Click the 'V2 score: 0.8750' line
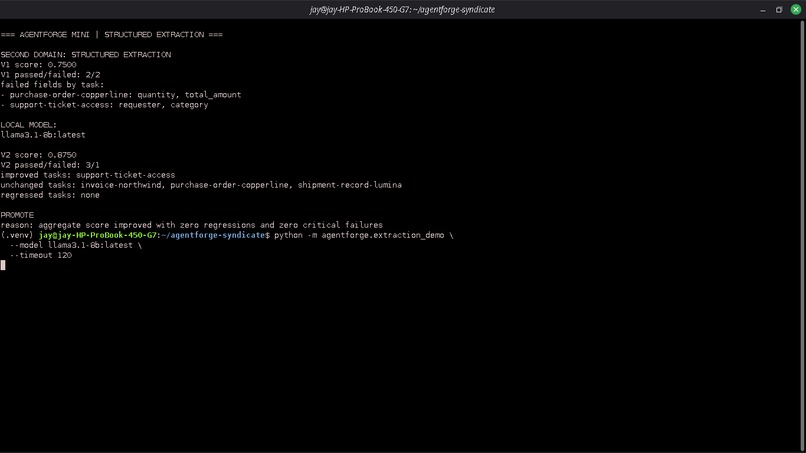806x453 pixels. click(39, 155)
